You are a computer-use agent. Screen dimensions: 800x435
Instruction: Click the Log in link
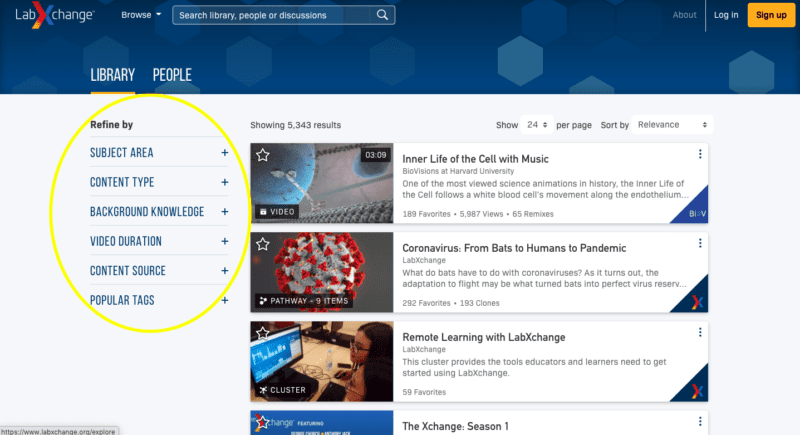(x=726, y=15)
